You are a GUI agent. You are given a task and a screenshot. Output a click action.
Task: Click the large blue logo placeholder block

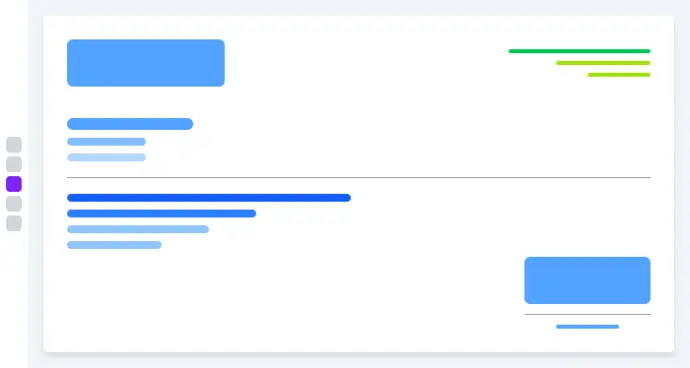tap(146, 63)
